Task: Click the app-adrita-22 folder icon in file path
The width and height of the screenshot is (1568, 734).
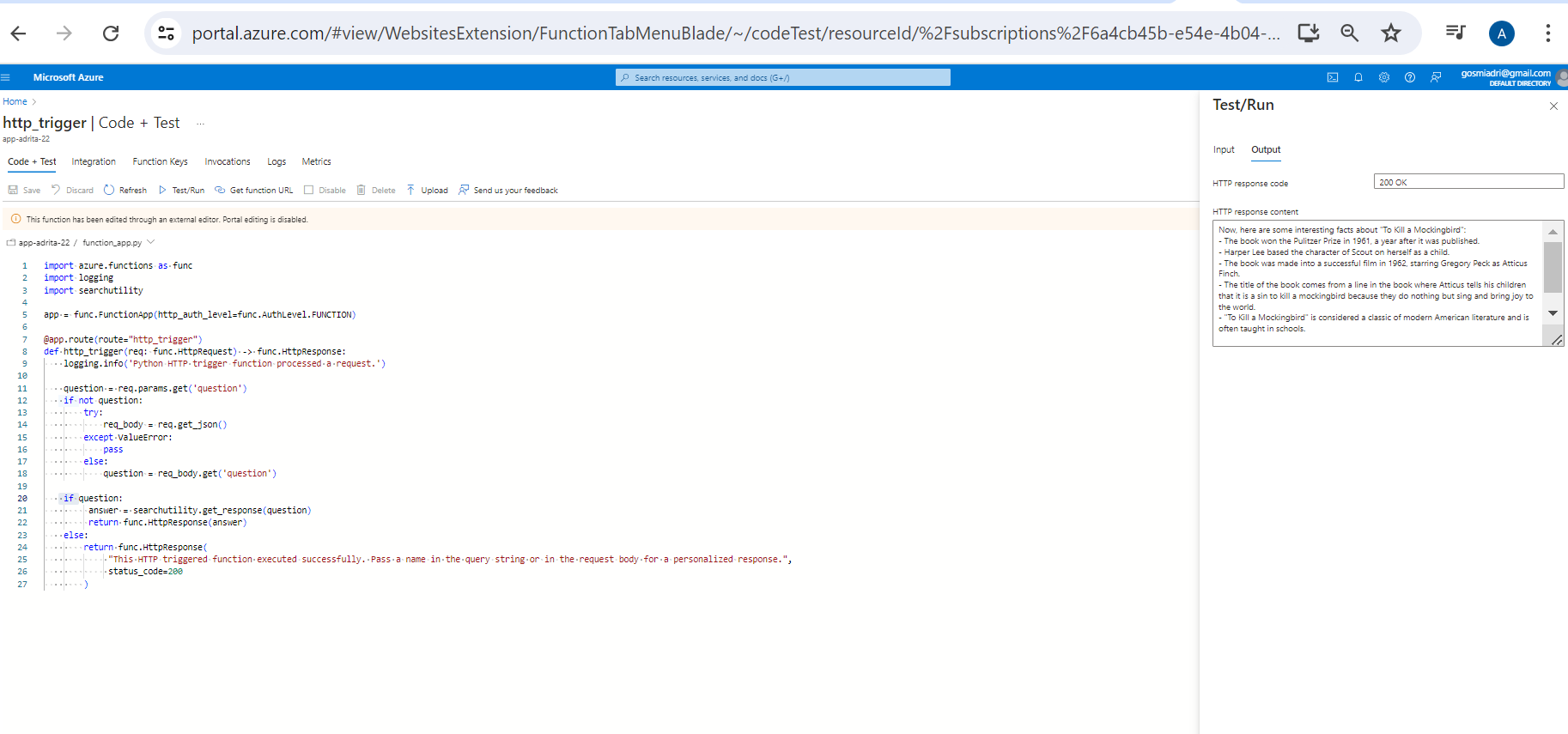Action: pos(11,243)
